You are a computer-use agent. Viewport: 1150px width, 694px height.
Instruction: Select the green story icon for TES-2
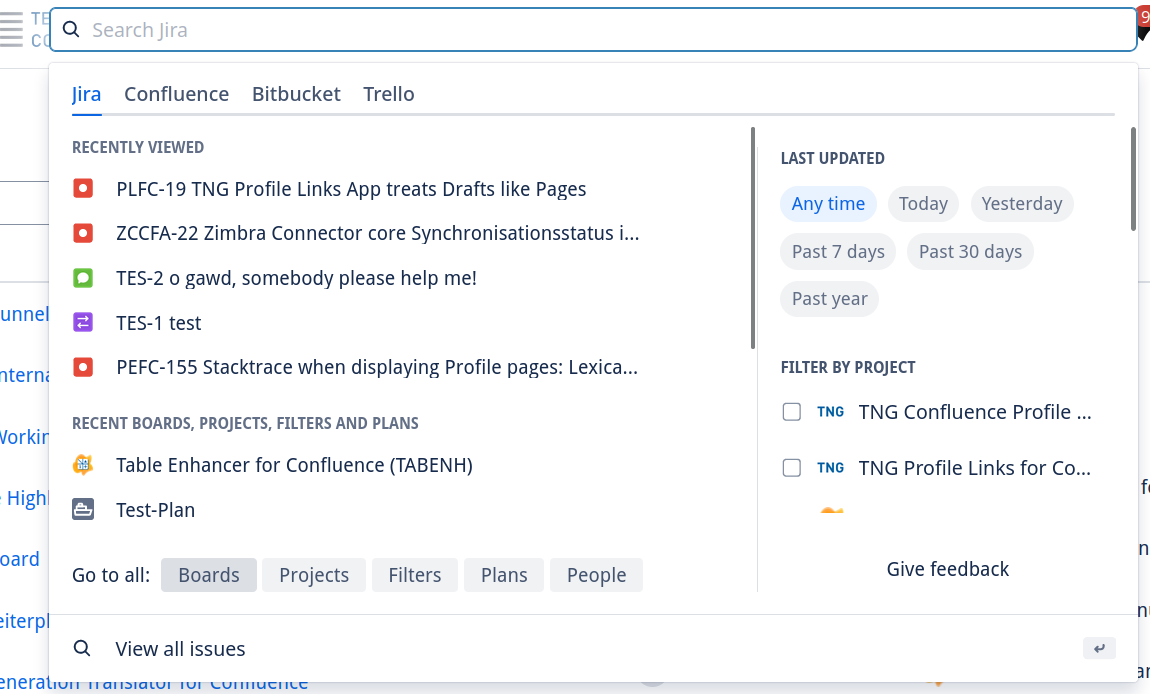point(83,277)
